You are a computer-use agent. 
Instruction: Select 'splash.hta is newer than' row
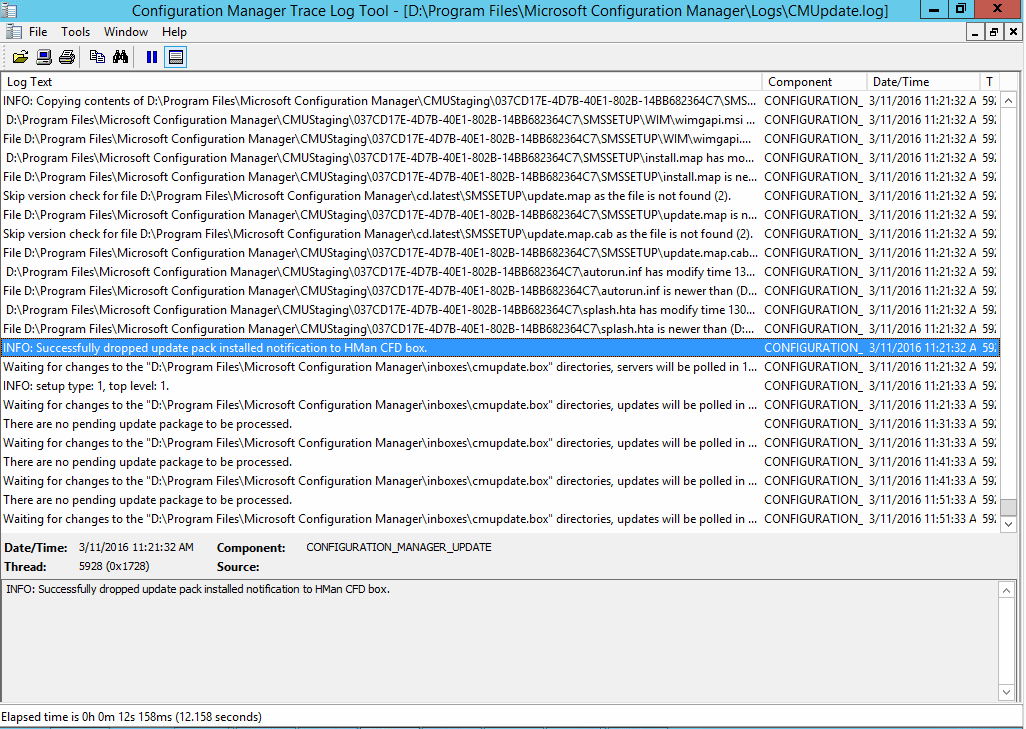500,329
